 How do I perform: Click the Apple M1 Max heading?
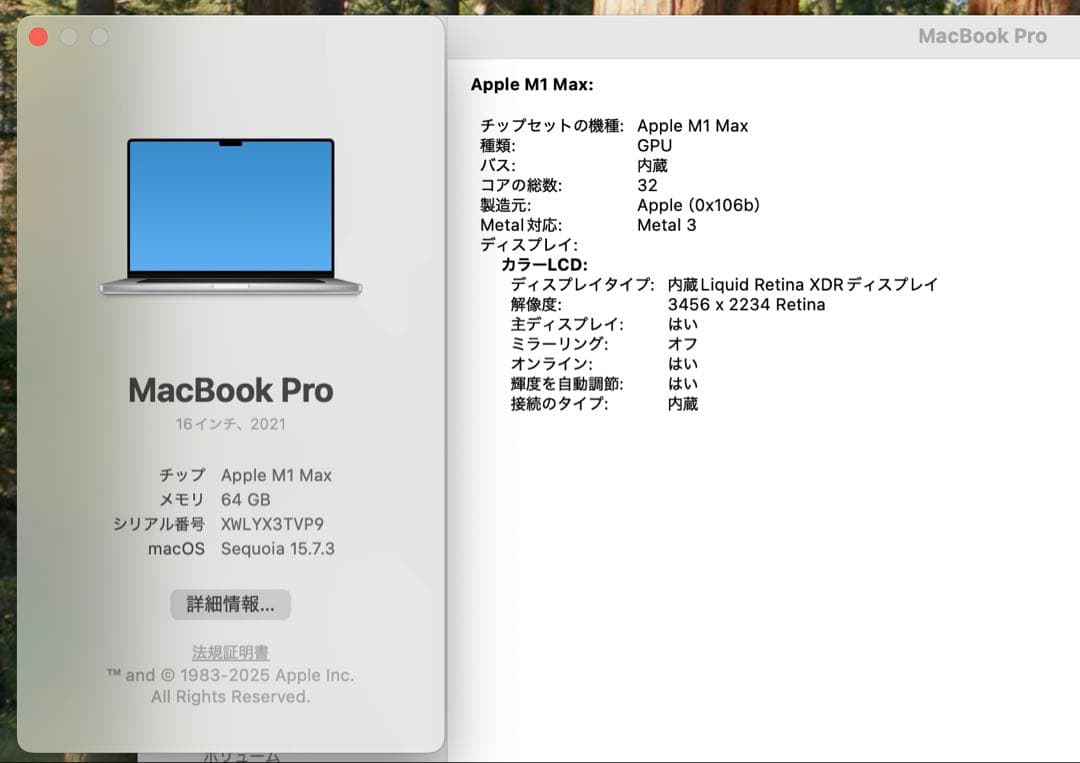click(x=530, y=85)
